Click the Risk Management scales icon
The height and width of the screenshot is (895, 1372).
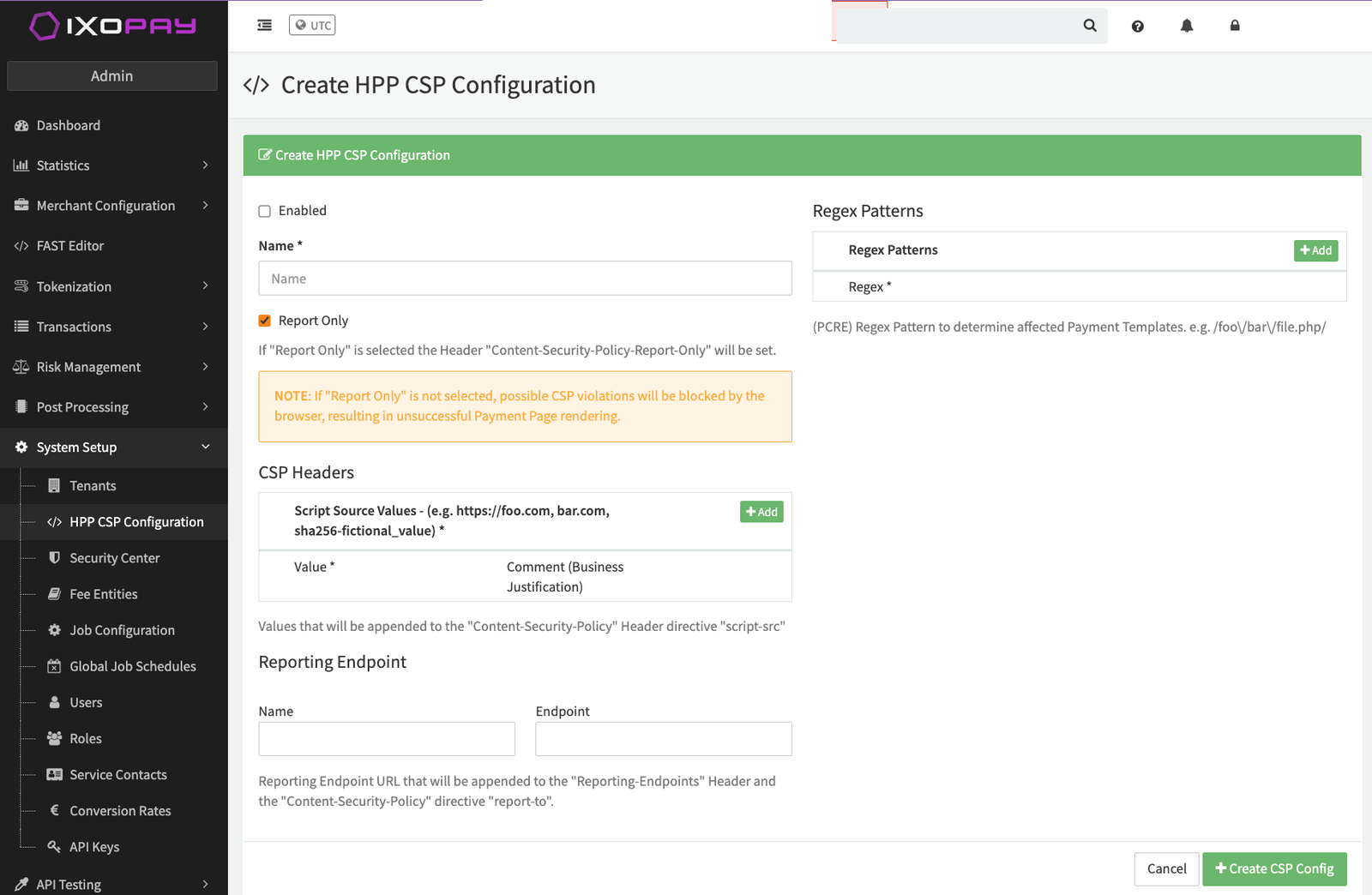(21, 367)
